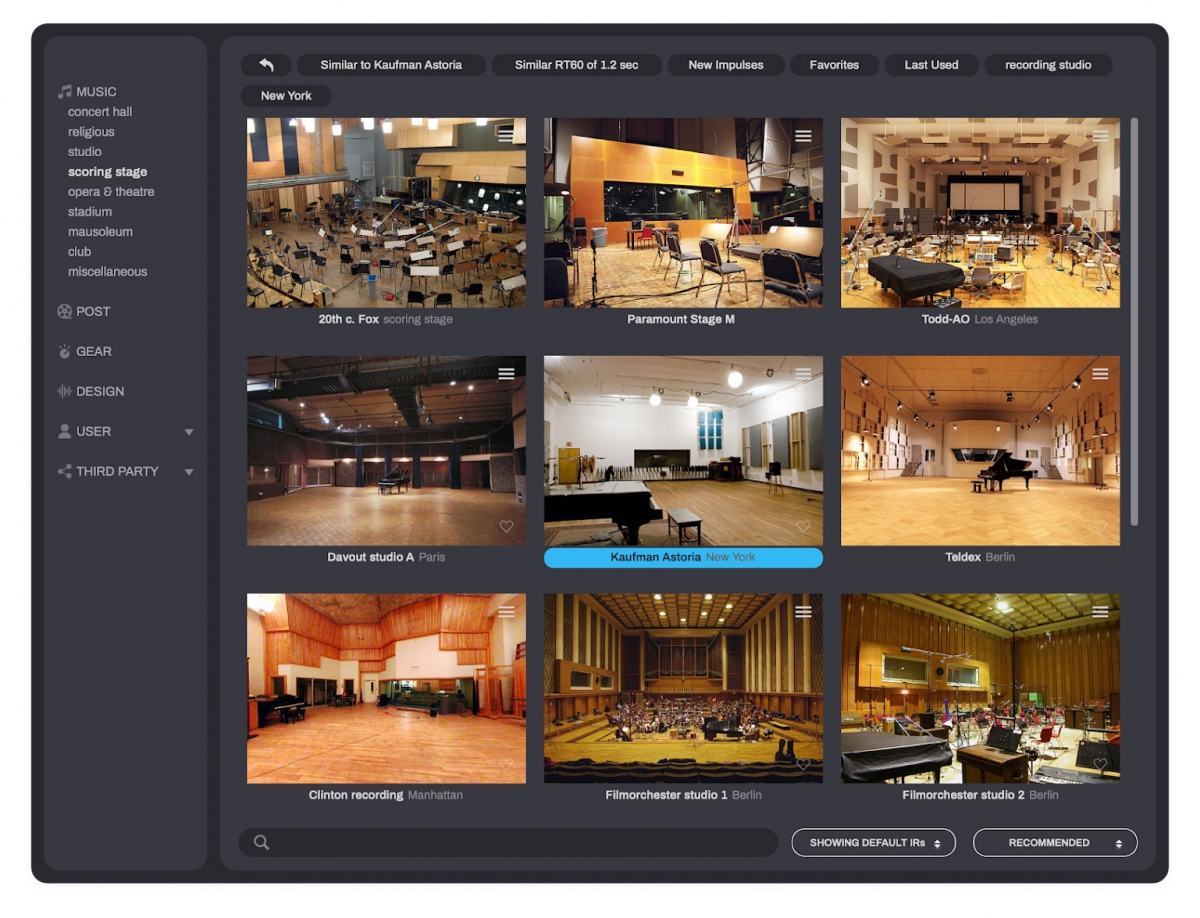Screen dimensions: 1200x918
Task: Select the religious category
Action: tap(91, 132)
